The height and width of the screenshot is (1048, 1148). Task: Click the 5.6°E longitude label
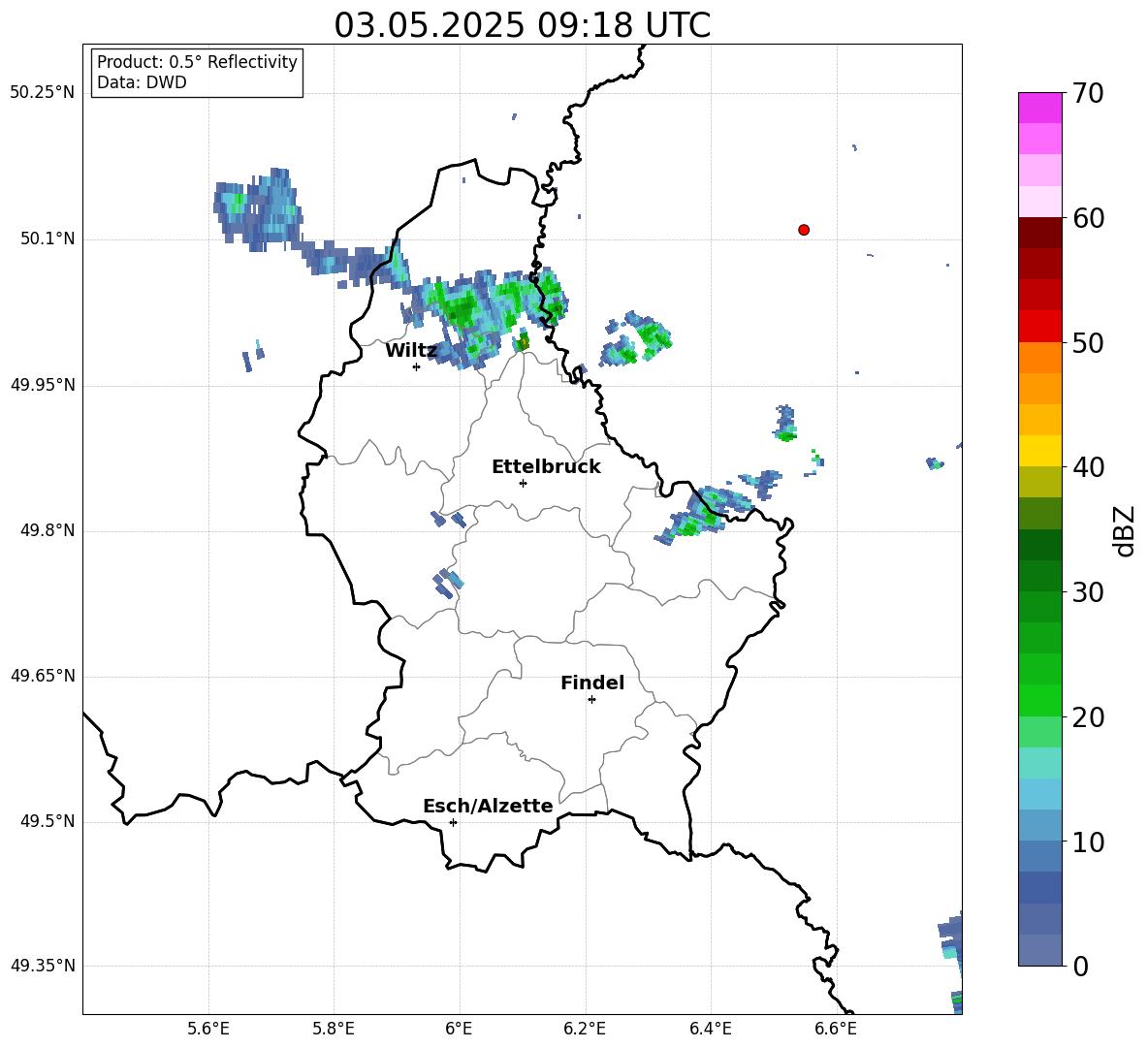point(208,1029)
